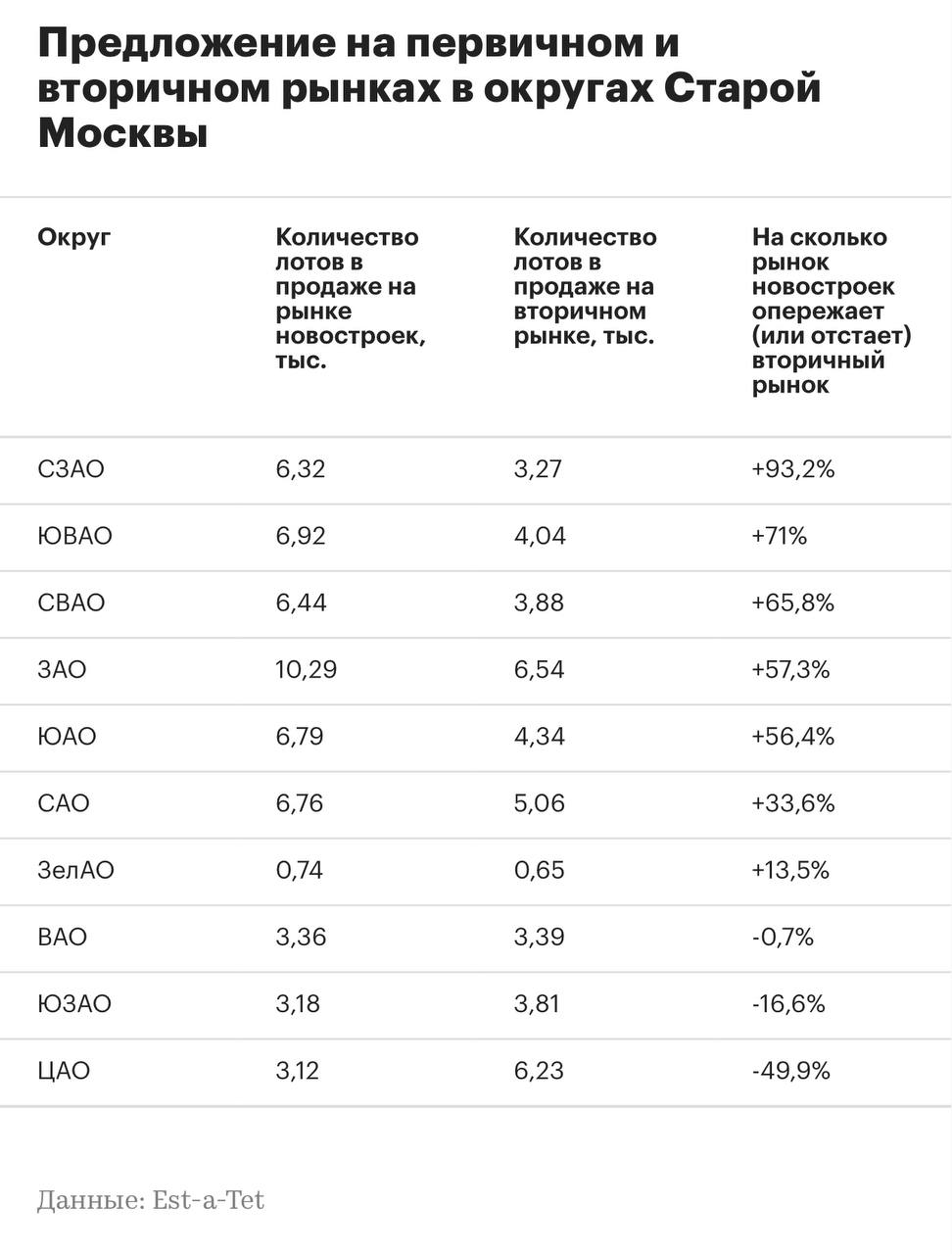Click the +33,6% value in САО row
The width and height of the screenshot is (952, 1254).
point(793,803)
